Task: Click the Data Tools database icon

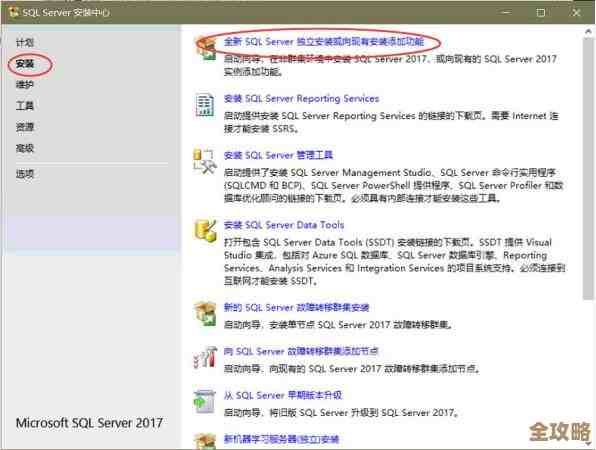Action: click(x=206, y=231)
